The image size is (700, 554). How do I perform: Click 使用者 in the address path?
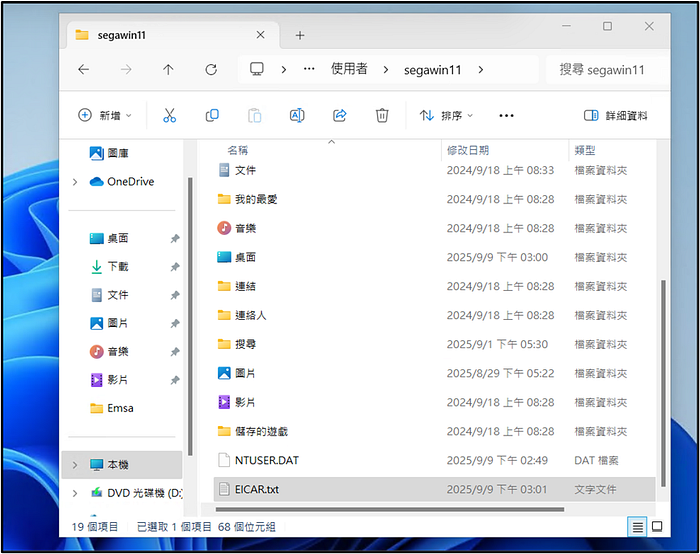pos(349,69)
